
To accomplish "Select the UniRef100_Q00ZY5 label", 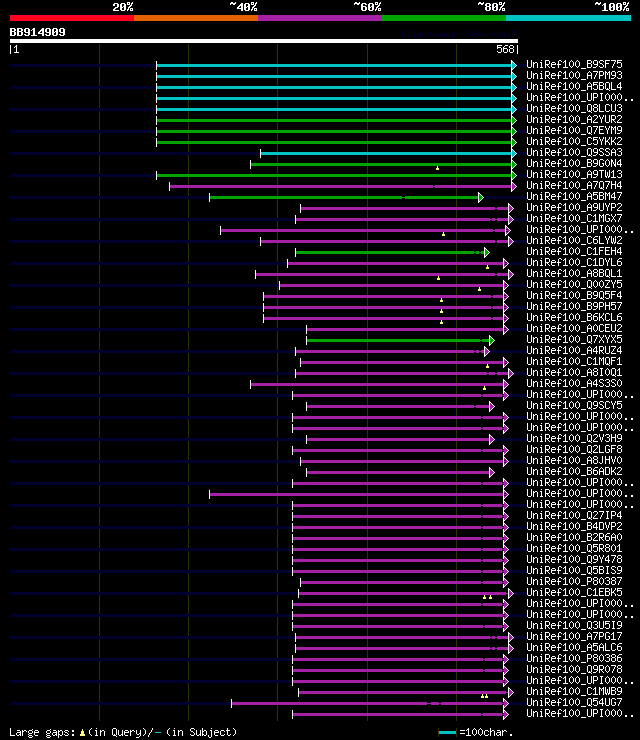I will point(574,285).
